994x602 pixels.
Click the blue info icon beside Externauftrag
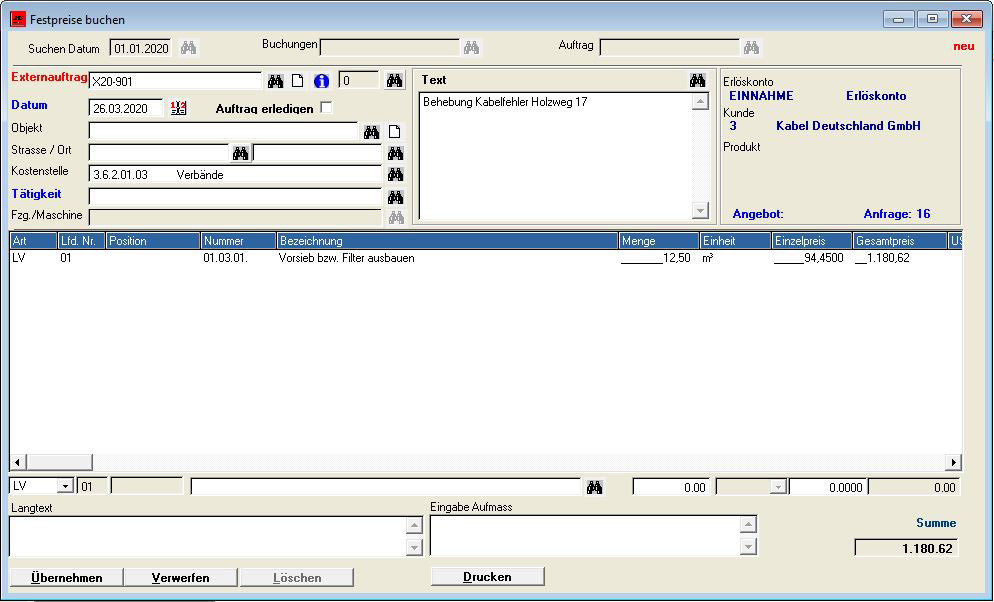pos(321,81)
